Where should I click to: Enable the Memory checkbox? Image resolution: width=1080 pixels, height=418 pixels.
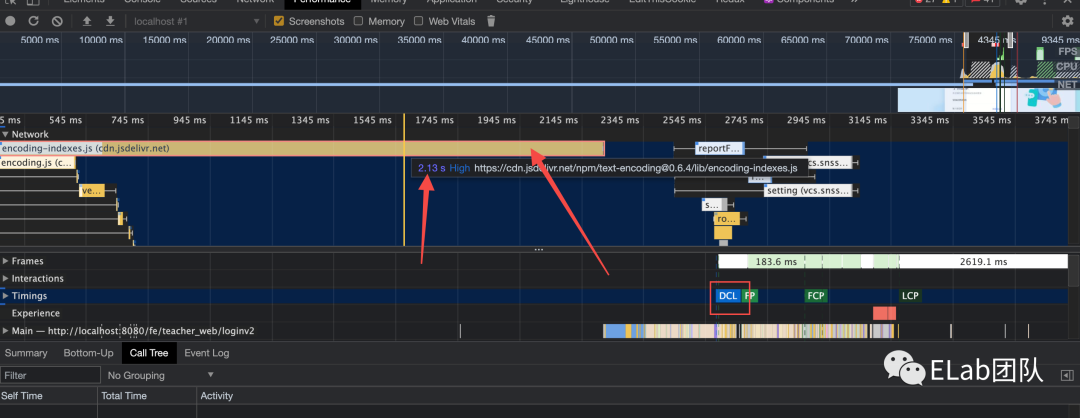[358, 21]
